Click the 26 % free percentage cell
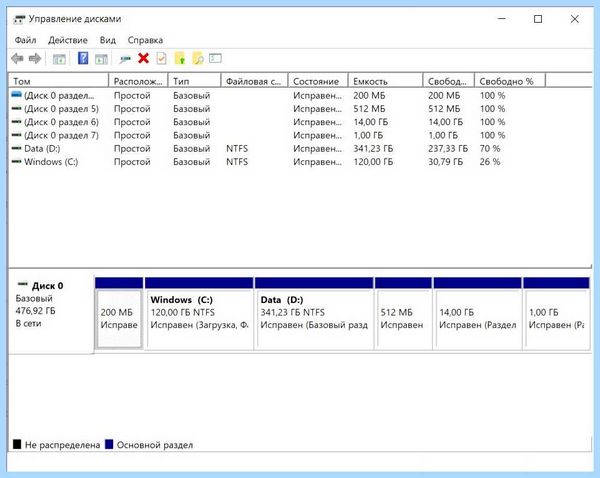 [x=490, y=162]
